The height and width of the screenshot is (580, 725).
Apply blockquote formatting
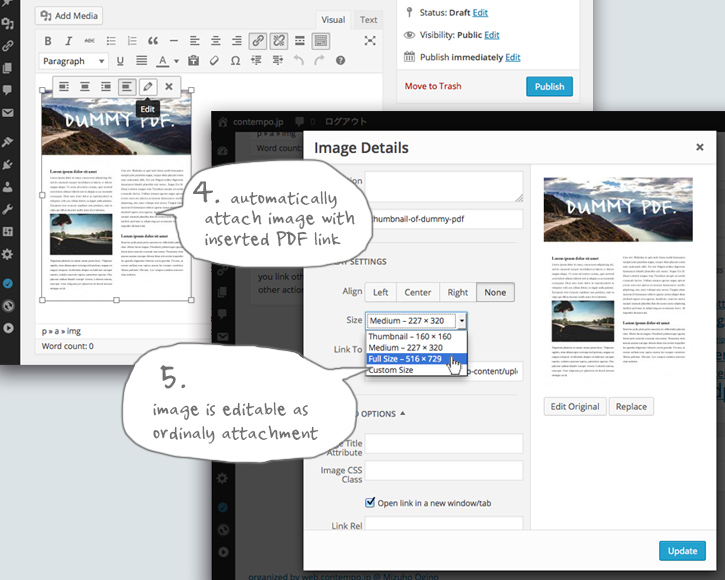pyautogui.click(x=153, y=41)
